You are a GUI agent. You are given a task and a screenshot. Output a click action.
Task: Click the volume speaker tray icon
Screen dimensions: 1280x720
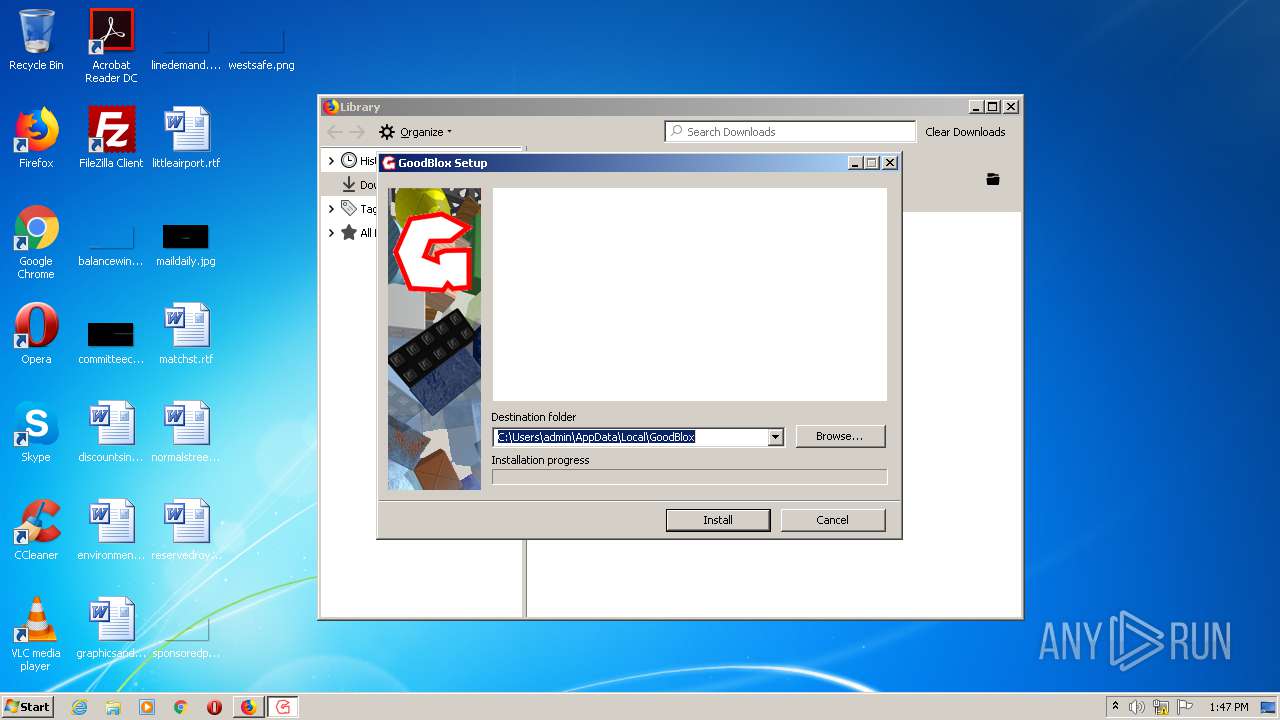point(1137,707)
